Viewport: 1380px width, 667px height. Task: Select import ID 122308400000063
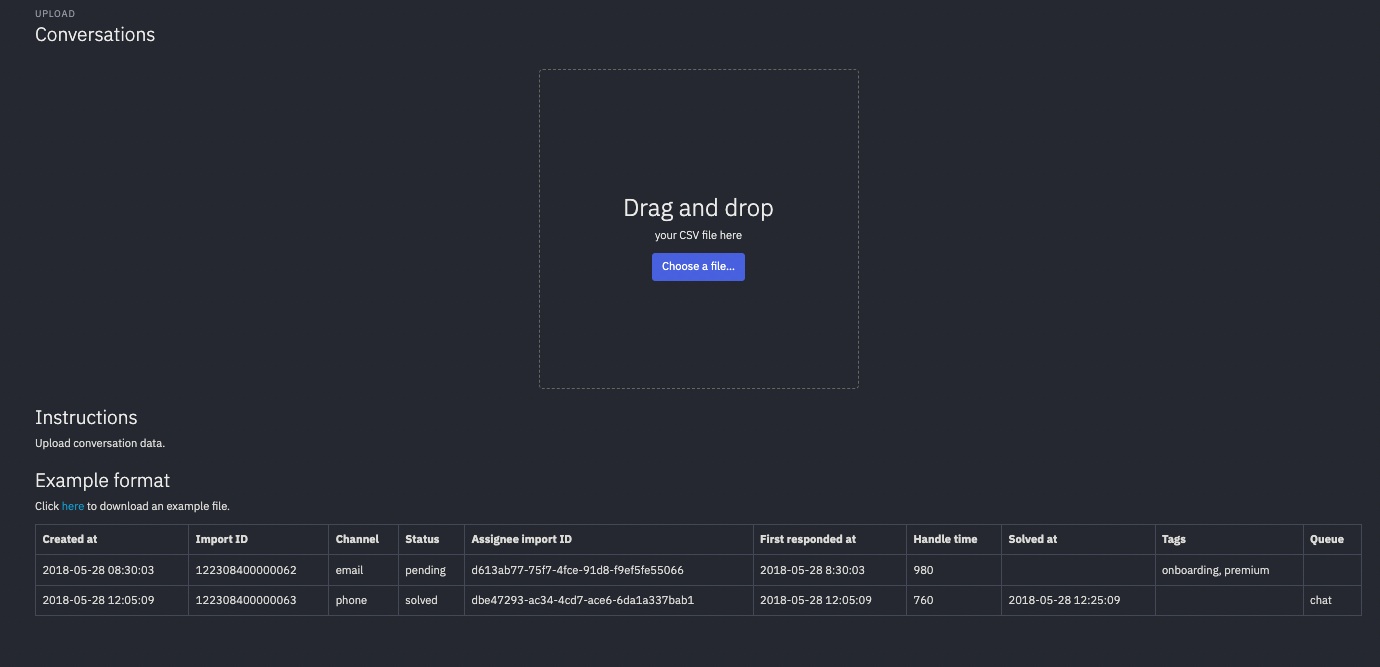click(x=259, y=600)
